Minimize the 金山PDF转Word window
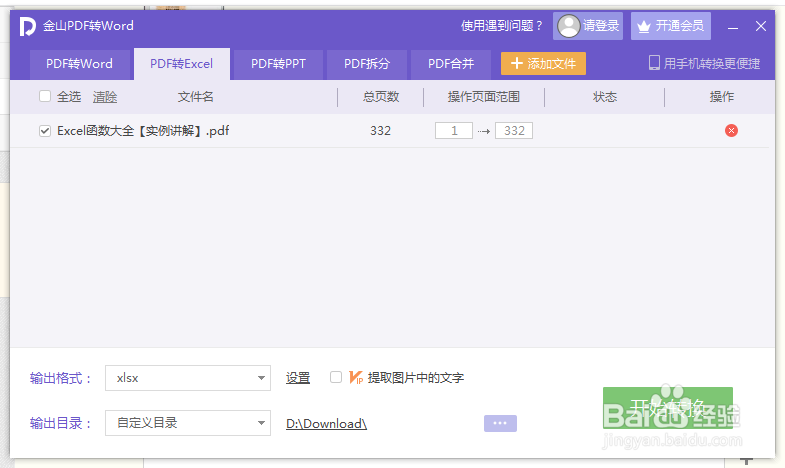 [x=733, y=27]
